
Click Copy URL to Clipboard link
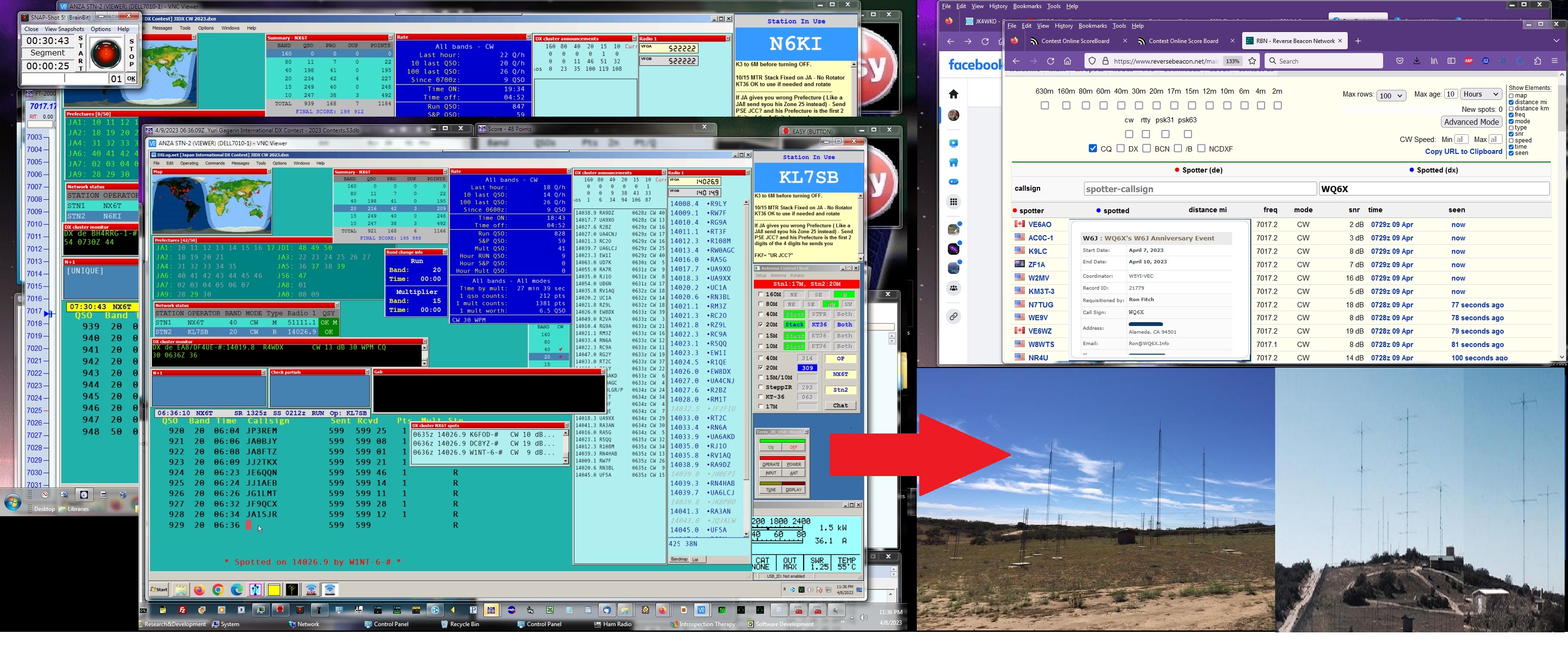[x=1463, y=152]
